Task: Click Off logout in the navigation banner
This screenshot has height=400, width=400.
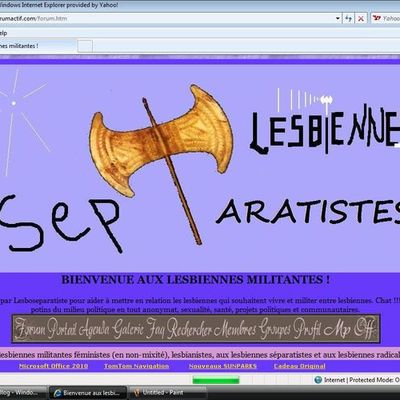Action: pyautogui.click(x=364, y=328)
